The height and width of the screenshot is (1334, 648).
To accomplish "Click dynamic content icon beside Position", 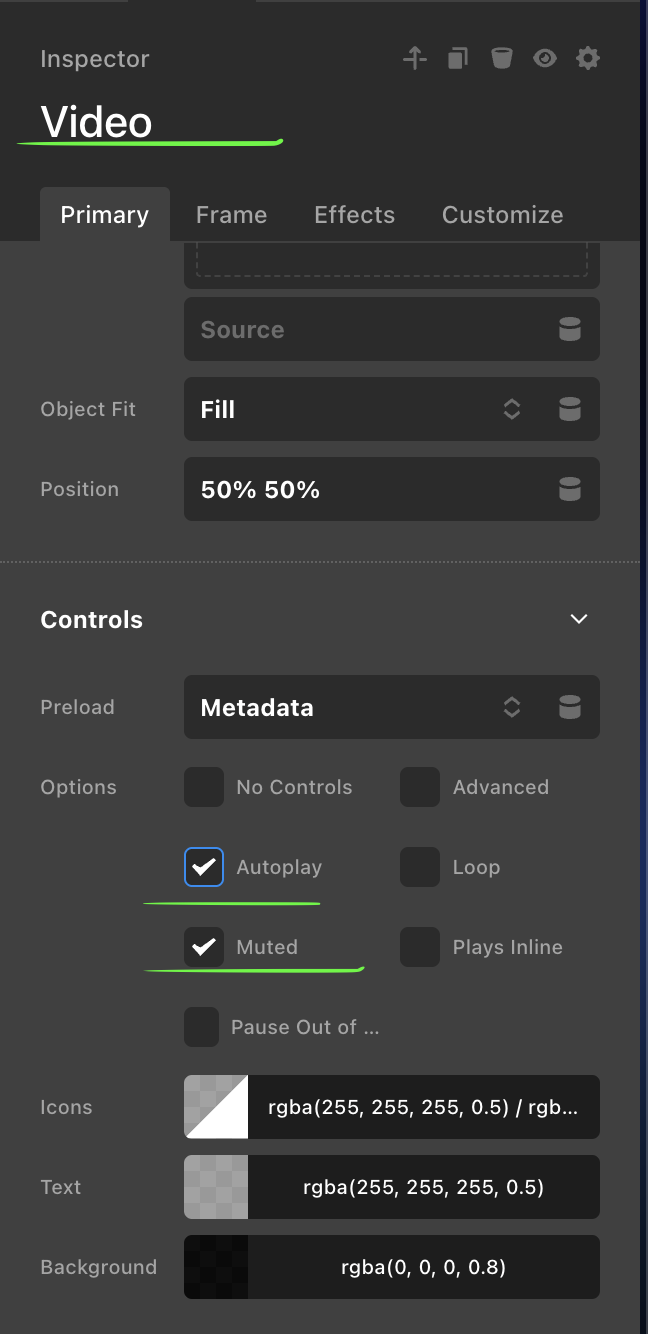I will click(570, 489).
